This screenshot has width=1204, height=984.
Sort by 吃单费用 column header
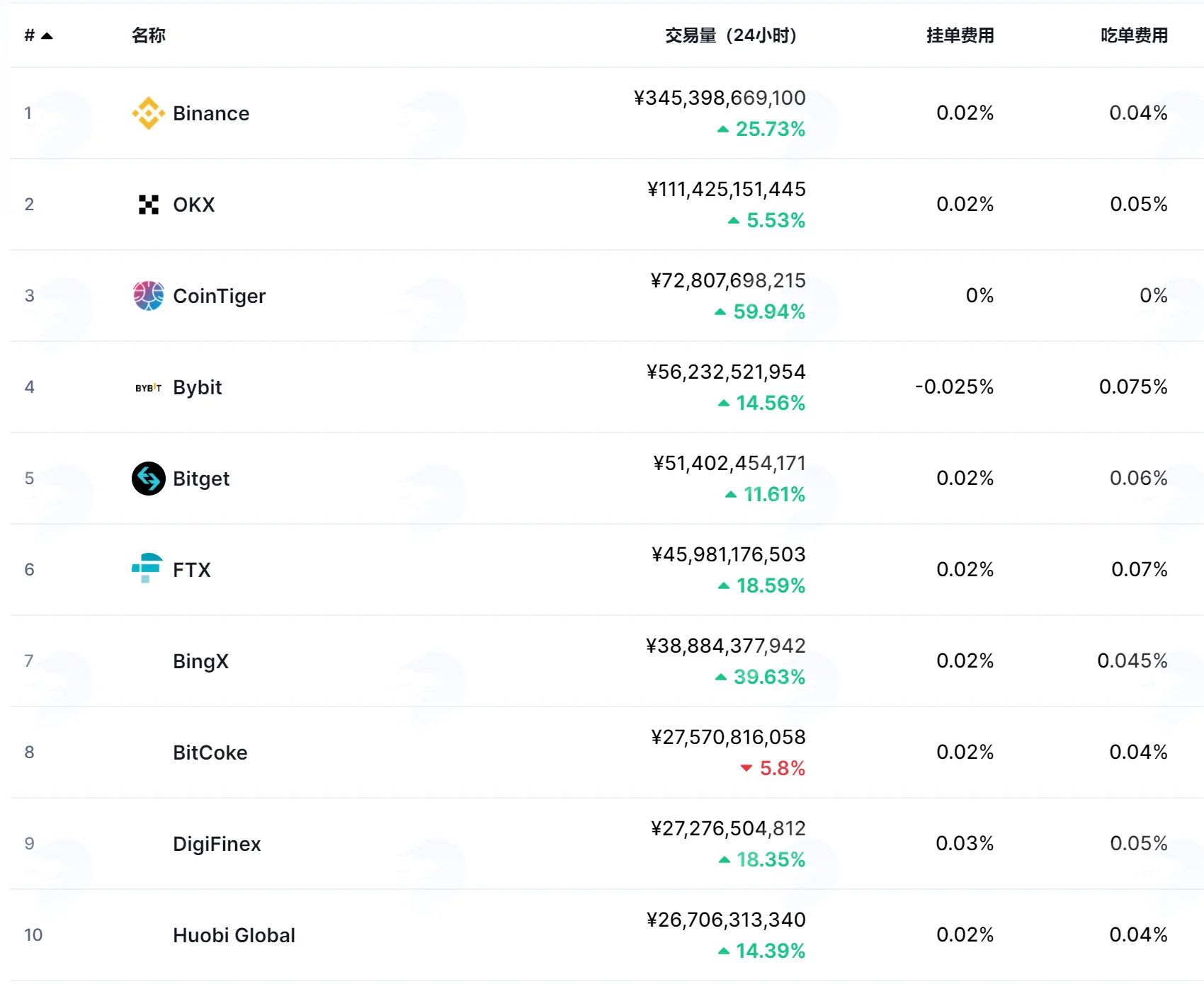1135,35
